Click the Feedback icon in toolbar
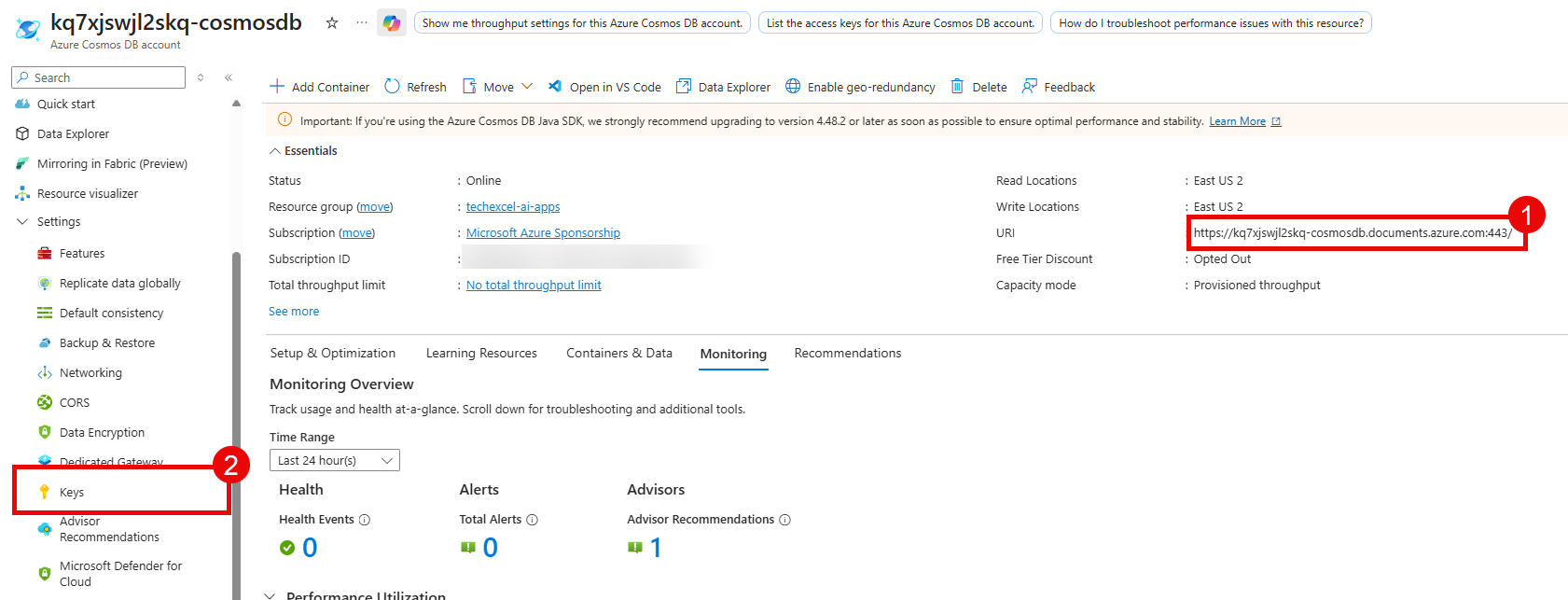Screen dimensions: 1568x600 tap(1030, 87)
